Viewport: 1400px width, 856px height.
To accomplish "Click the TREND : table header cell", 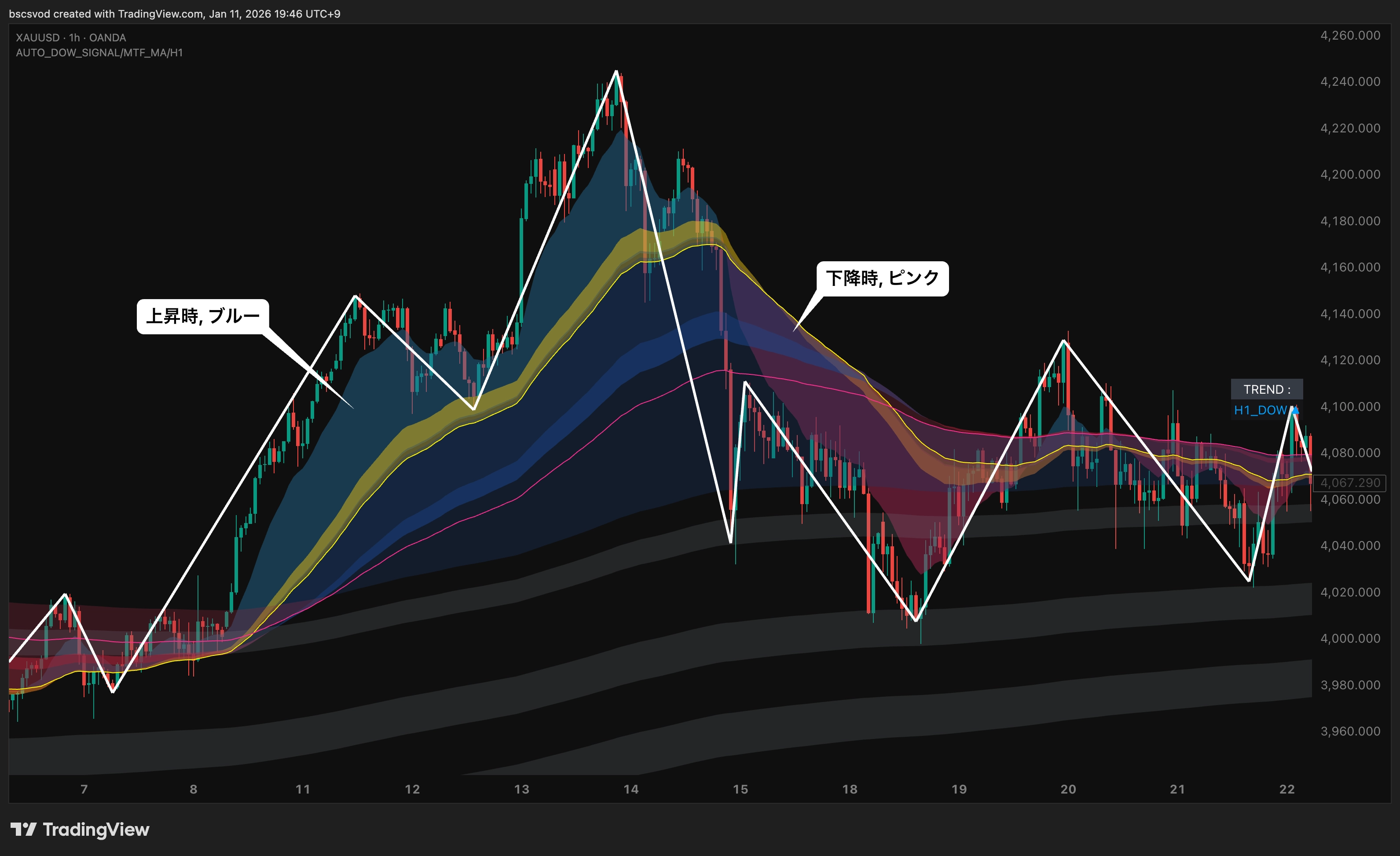I will click(1267, 389).
